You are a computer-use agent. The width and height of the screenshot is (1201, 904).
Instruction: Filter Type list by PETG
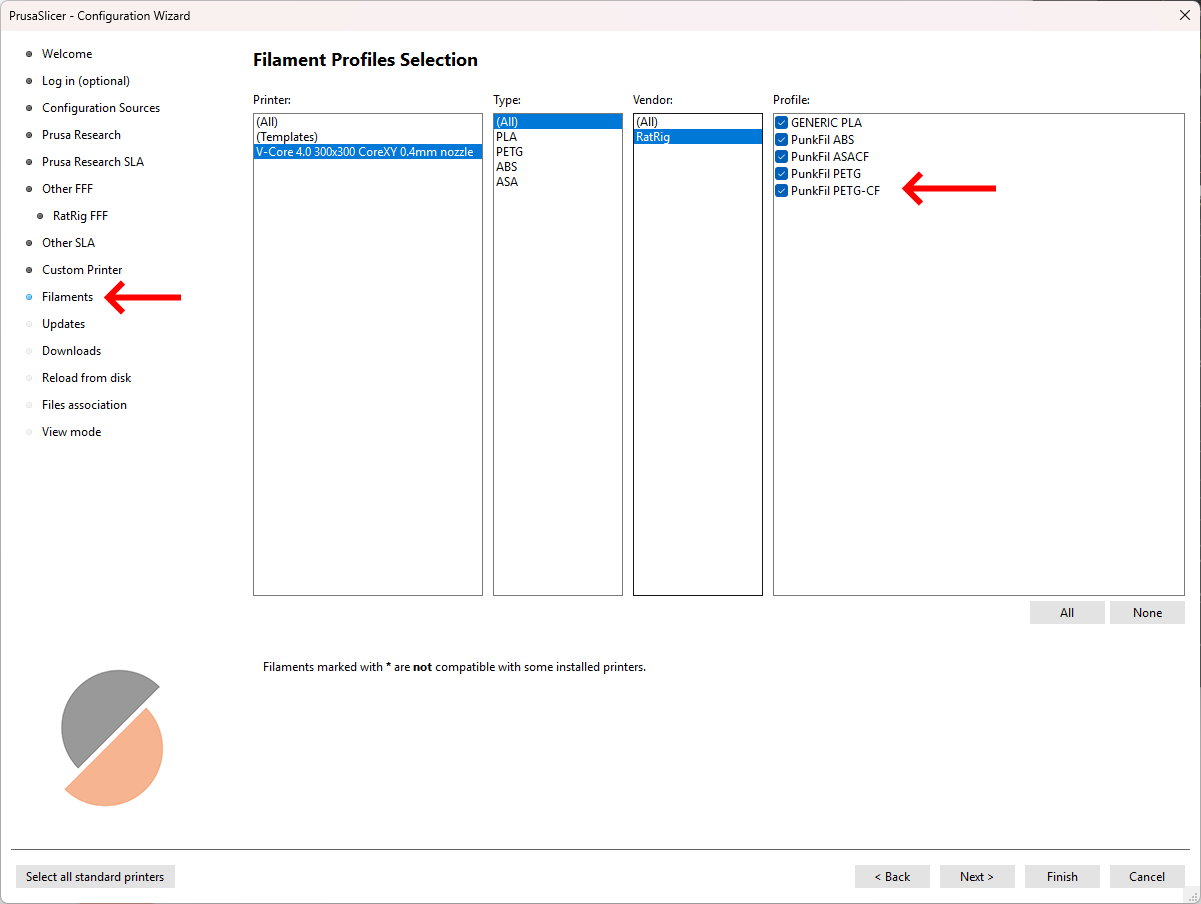point(558,152)
